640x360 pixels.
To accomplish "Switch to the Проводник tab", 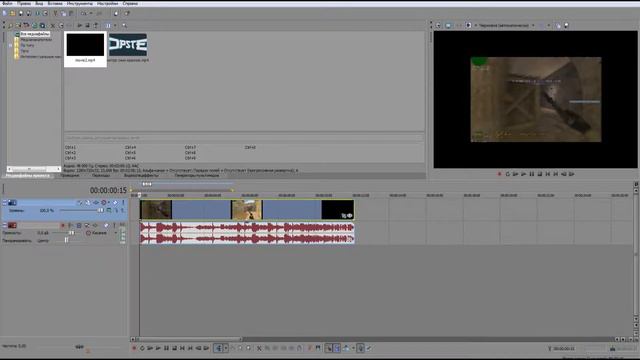I will pos(70,176).
